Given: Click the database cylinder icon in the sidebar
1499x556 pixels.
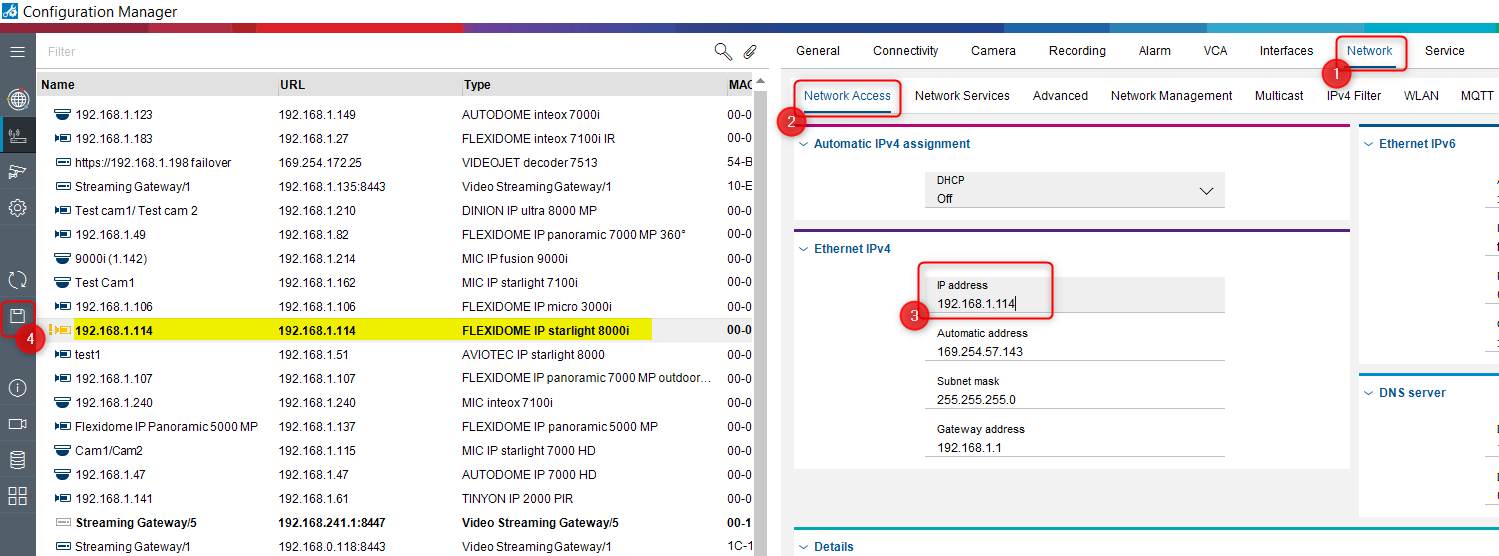Looking at the screenshot, I should 17,460.
